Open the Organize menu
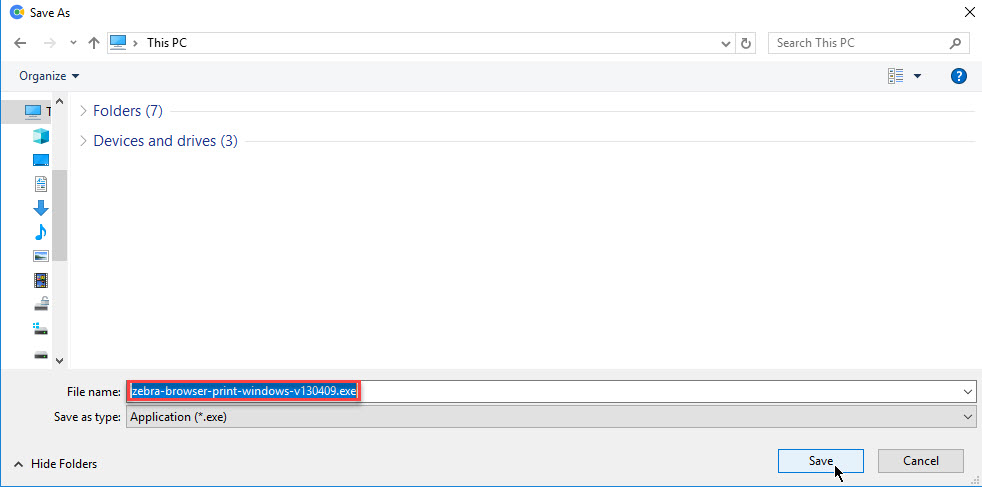Screen dimensions: 982x487 49,76
